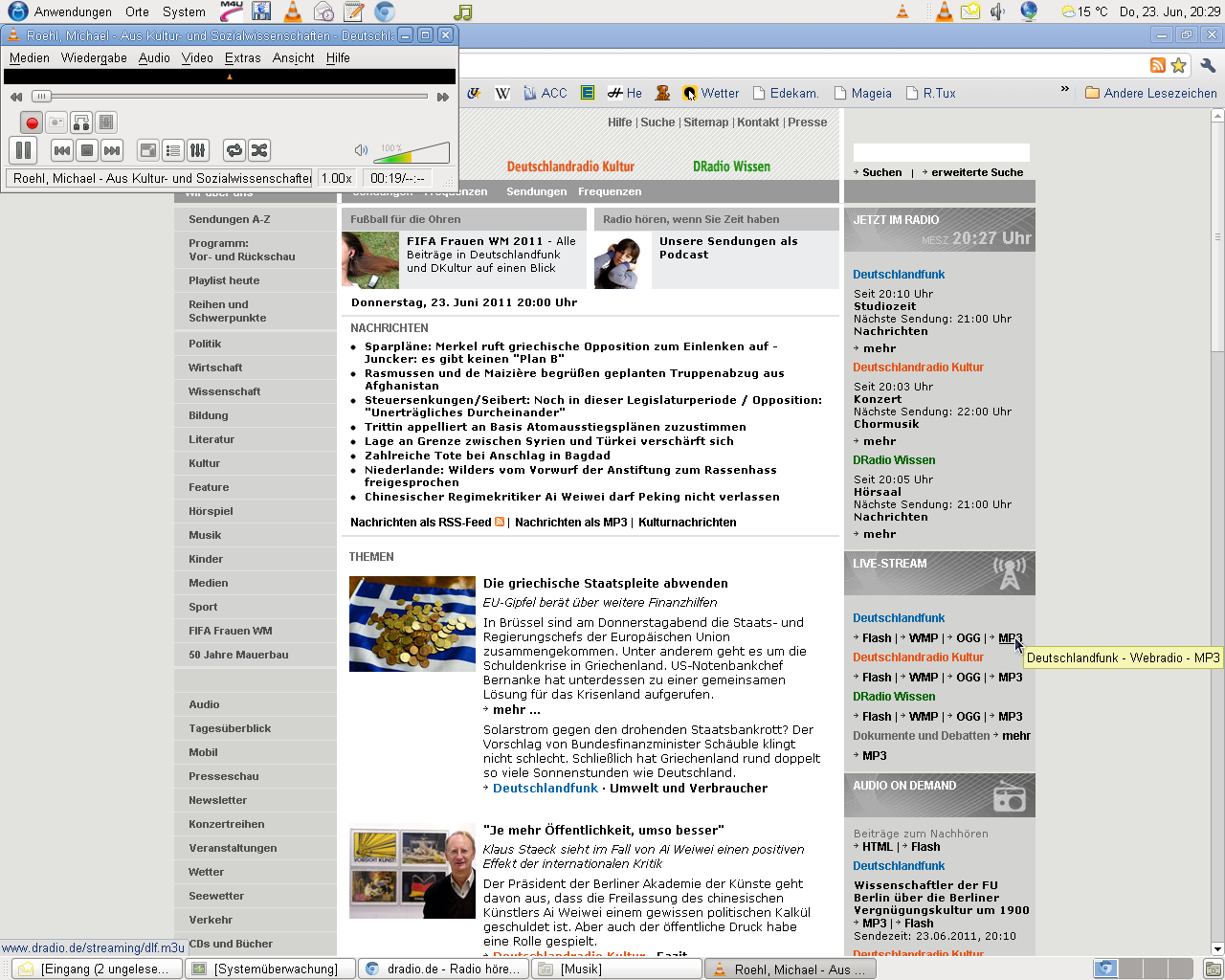This screenshot has width=1225, height=980.
Task: Open the Ansicht menu
Action: pyautogui.click(x=294, y=58)
